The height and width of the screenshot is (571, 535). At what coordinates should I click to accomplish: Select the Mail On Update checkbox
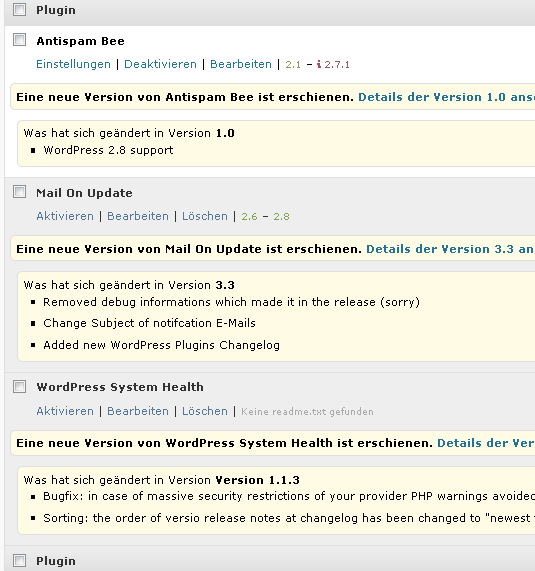19,192
